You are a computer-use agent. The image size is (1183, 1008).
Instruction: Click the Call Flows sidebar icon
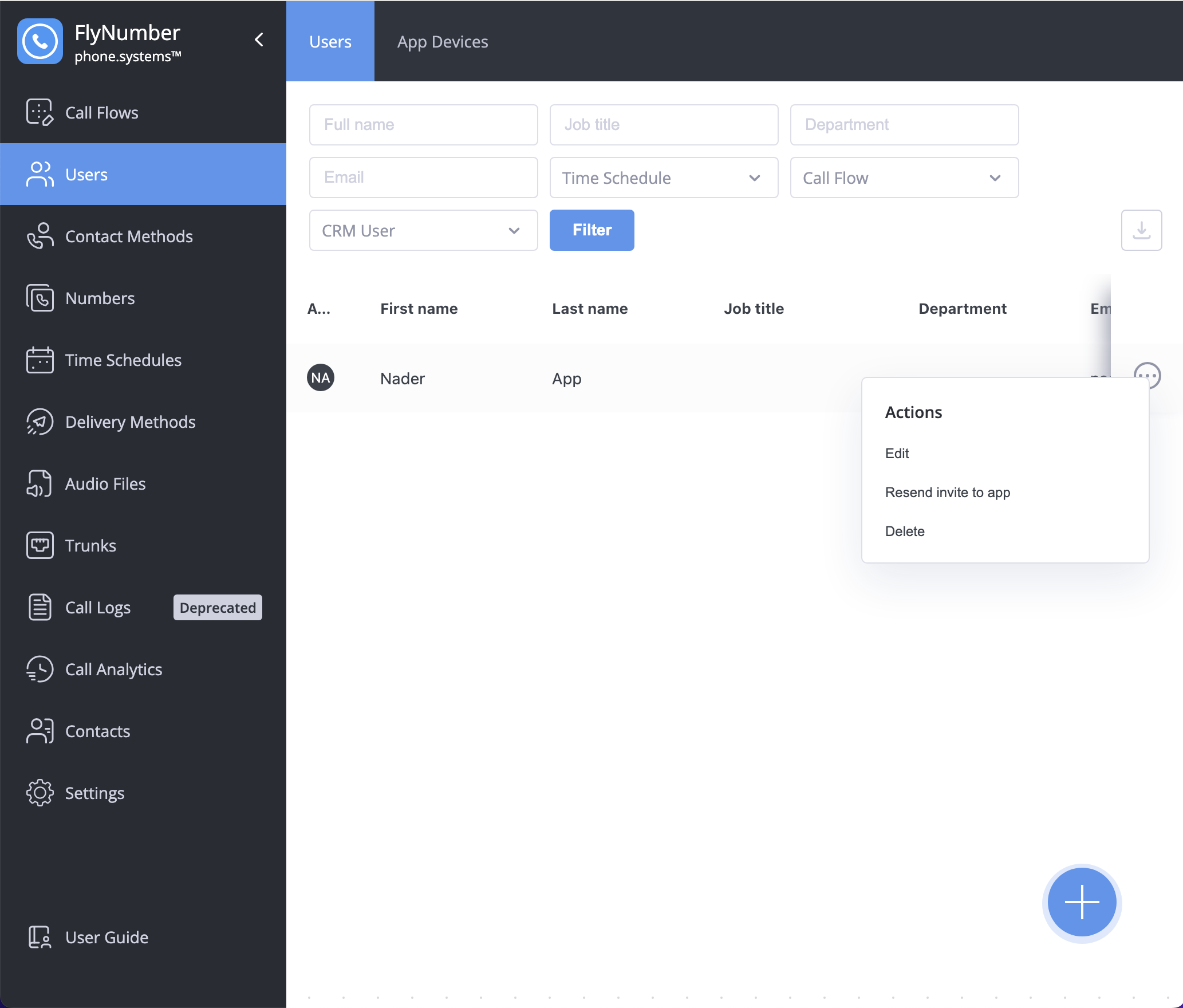tap(40, 112)
